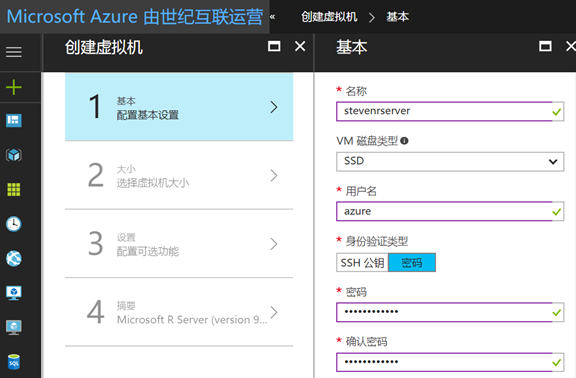This screenshot has height=378, width=576.
Task: Select SSH 公钥 authentication type
Action: pyautogui.click(x=362, y=263)
